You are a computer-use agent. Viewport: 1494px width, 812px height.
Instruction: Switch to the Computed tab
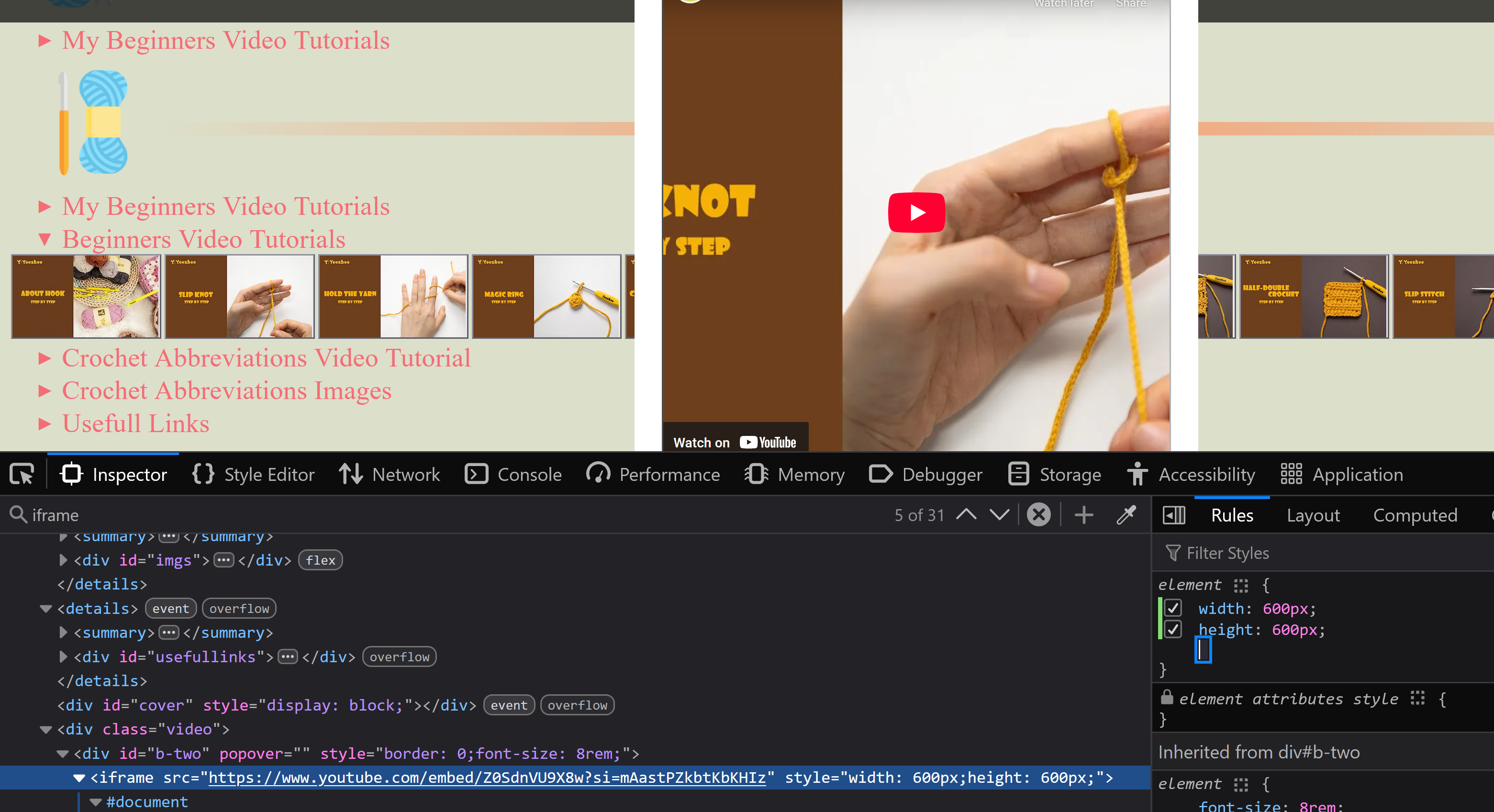(x=1415, y=515)
